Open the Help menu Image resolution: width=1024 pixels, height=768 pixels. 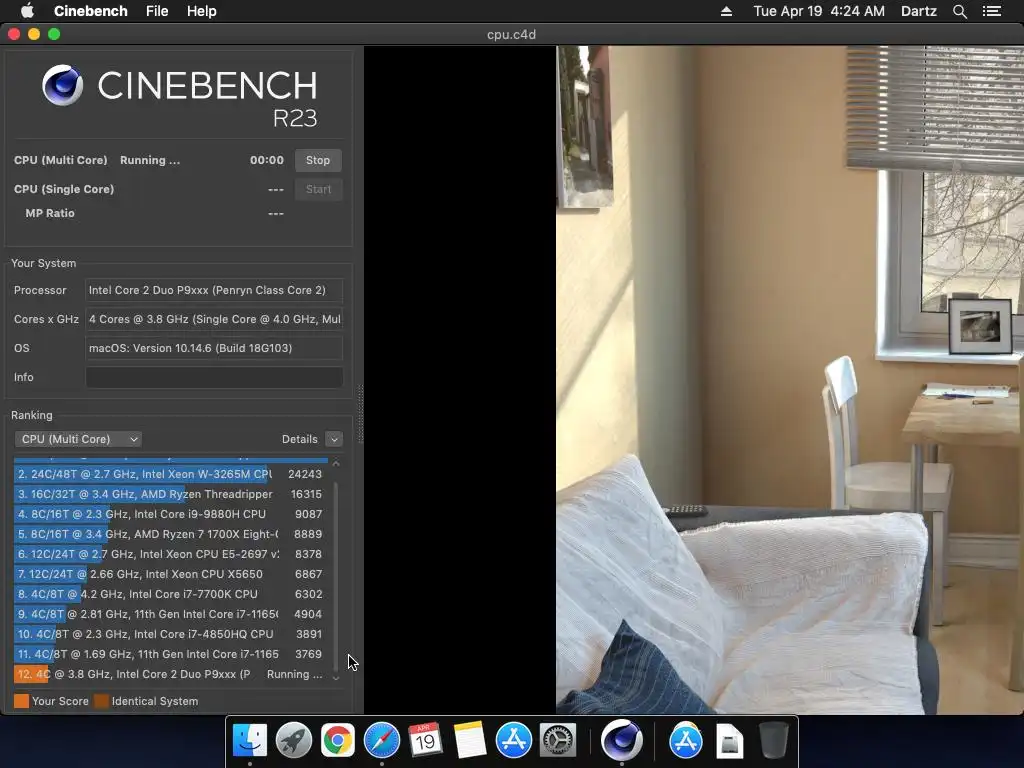[201, 11]
